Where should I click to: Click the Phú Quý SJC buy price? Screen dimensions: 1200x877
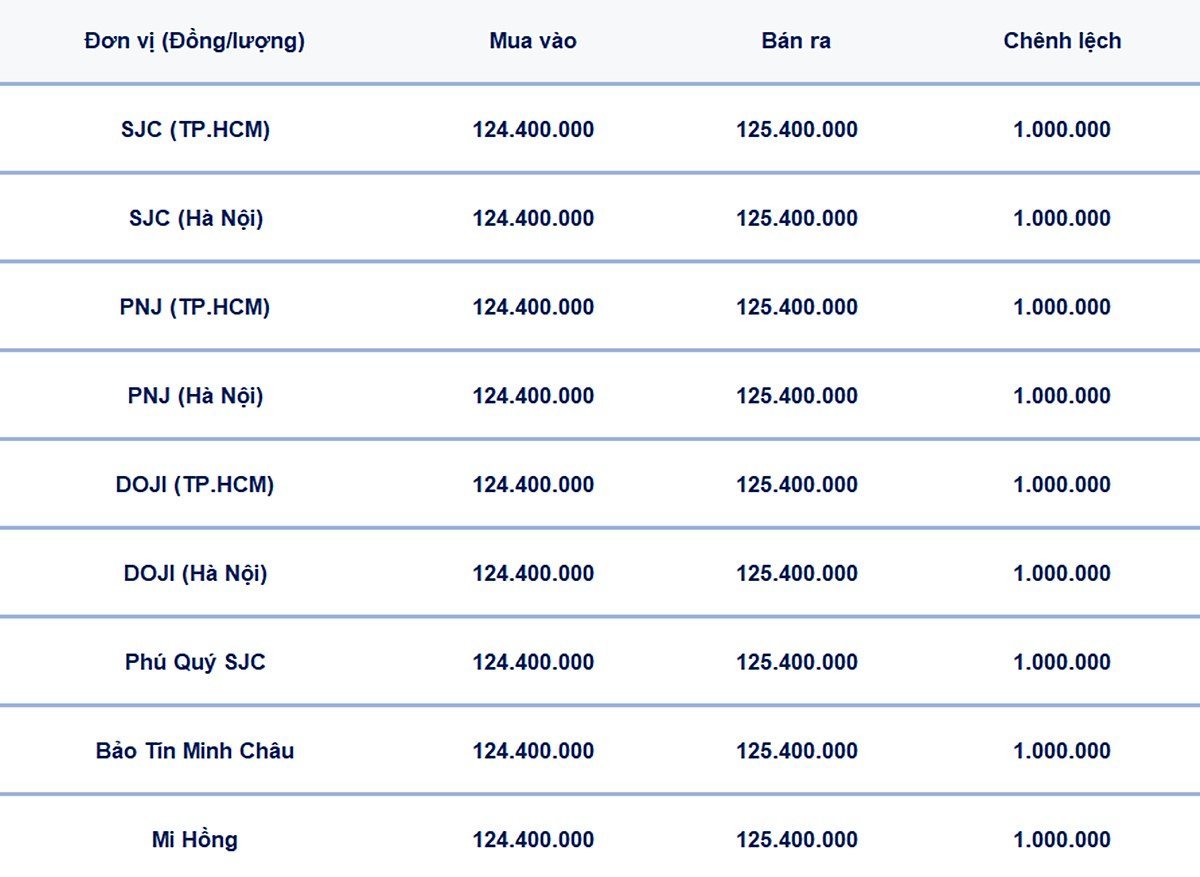click(x=533, y=662)
